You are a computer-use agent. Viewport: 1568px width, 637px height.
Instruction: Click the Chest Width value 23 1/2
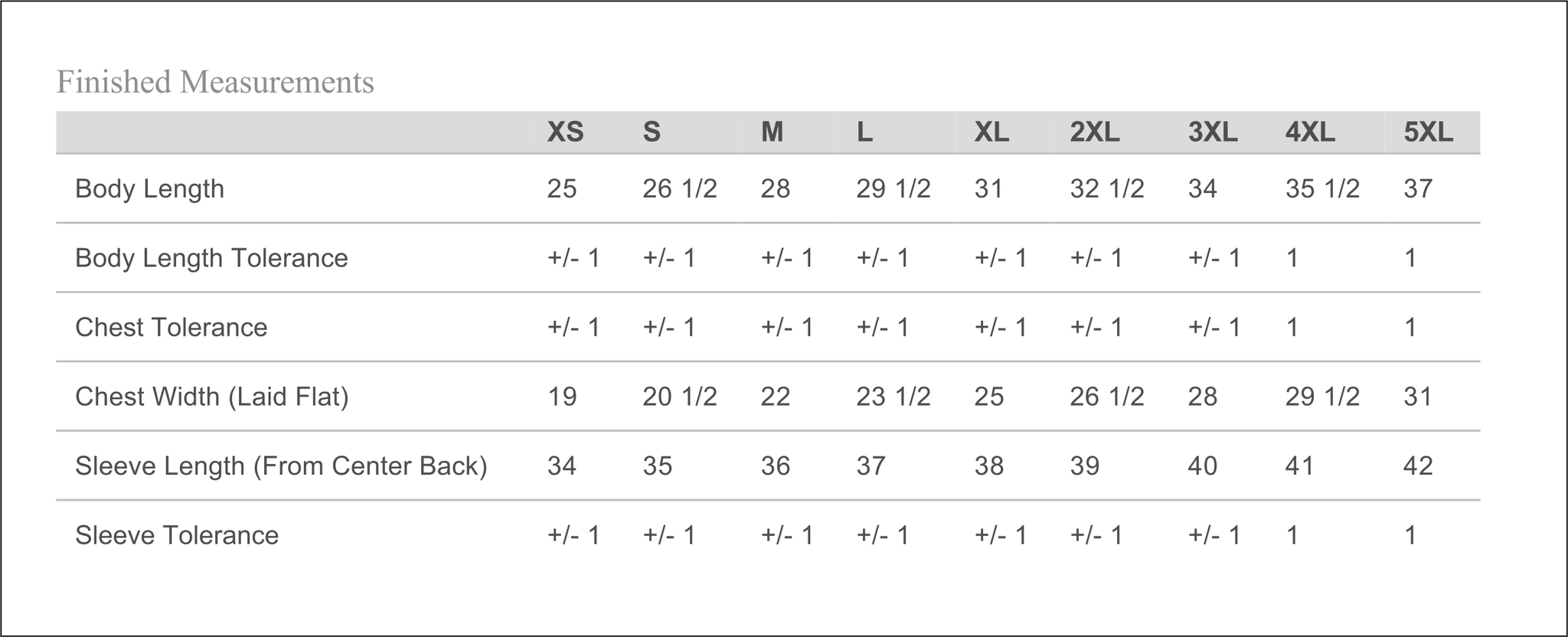(x=893, y=397)
